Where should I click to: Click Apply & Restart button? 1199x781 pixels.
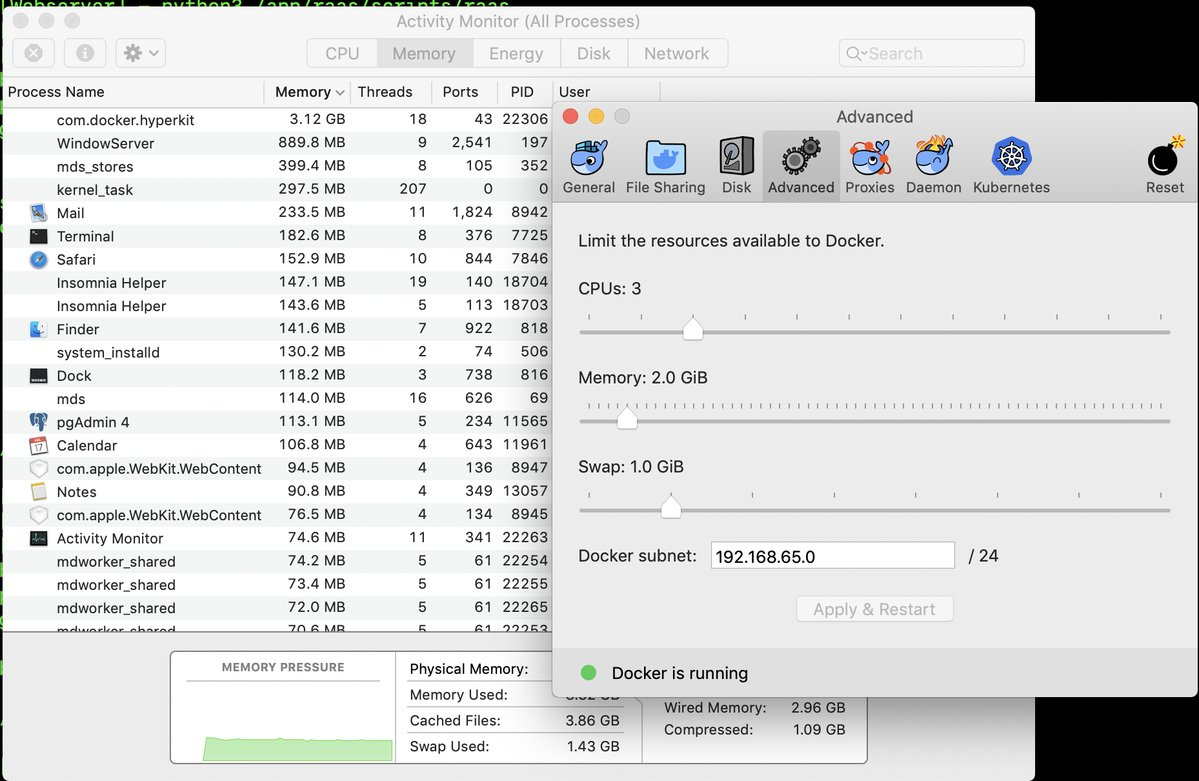coord(874,610)
